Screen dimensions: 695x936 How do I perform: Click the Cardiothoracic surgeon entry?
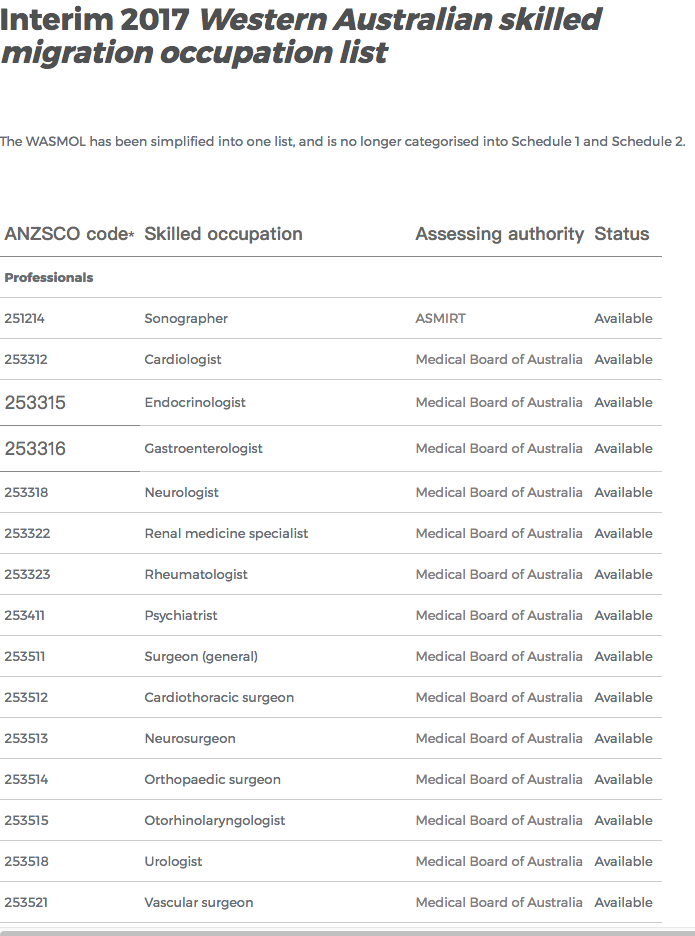[219, 698]
